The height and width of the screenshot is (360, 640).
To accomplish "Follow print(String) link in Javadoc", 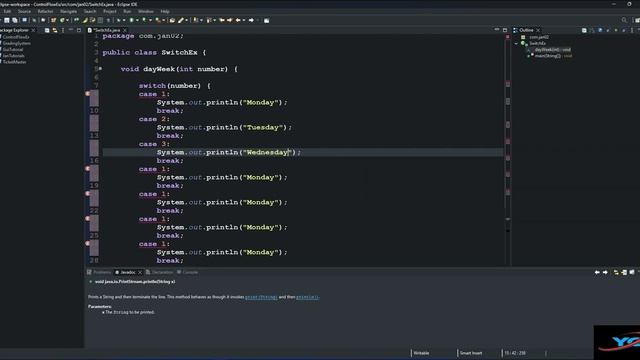I will (x=261, y=297).
